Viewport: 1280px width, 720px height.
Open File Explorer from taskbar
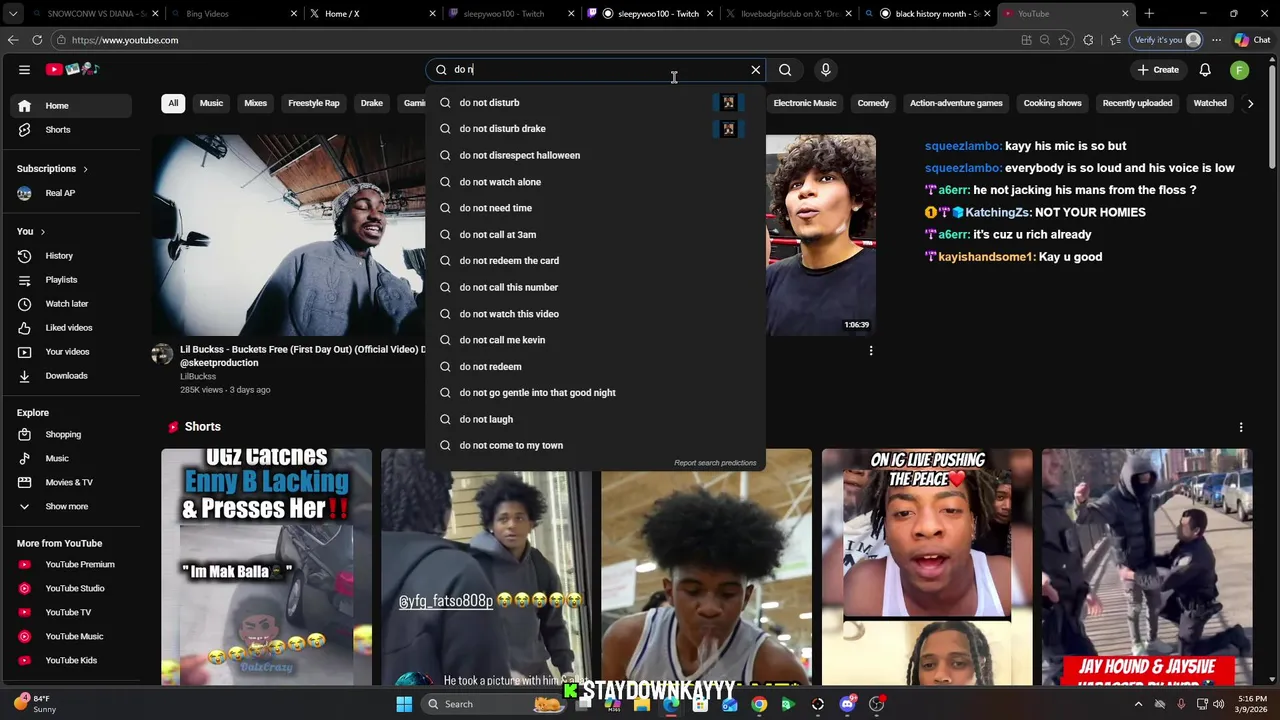click(x=642, y=704)
